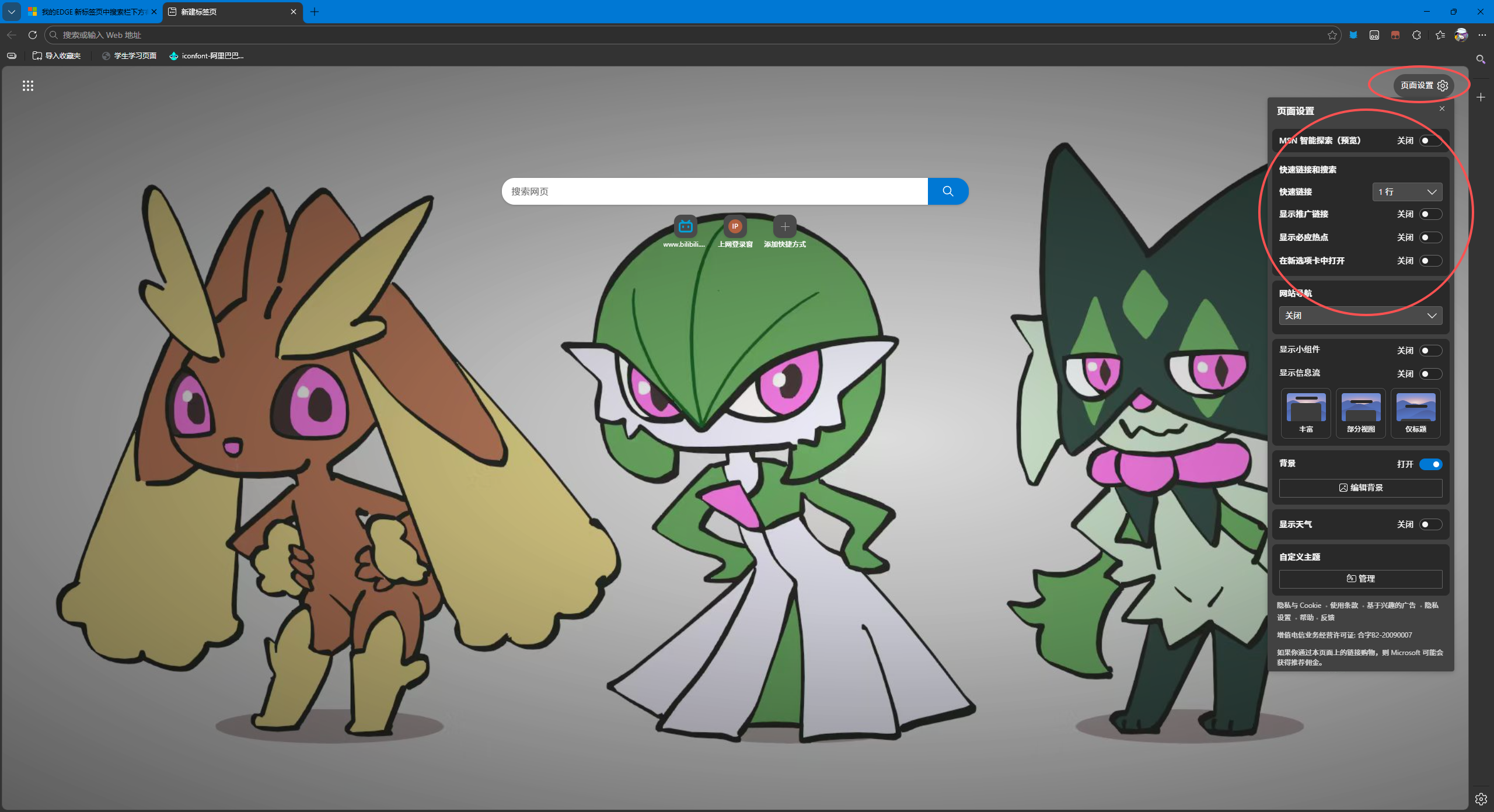Open sidebar settings gear at bottom
The width and height of the screenshot is (1494, 812).
coord(1481,799)
